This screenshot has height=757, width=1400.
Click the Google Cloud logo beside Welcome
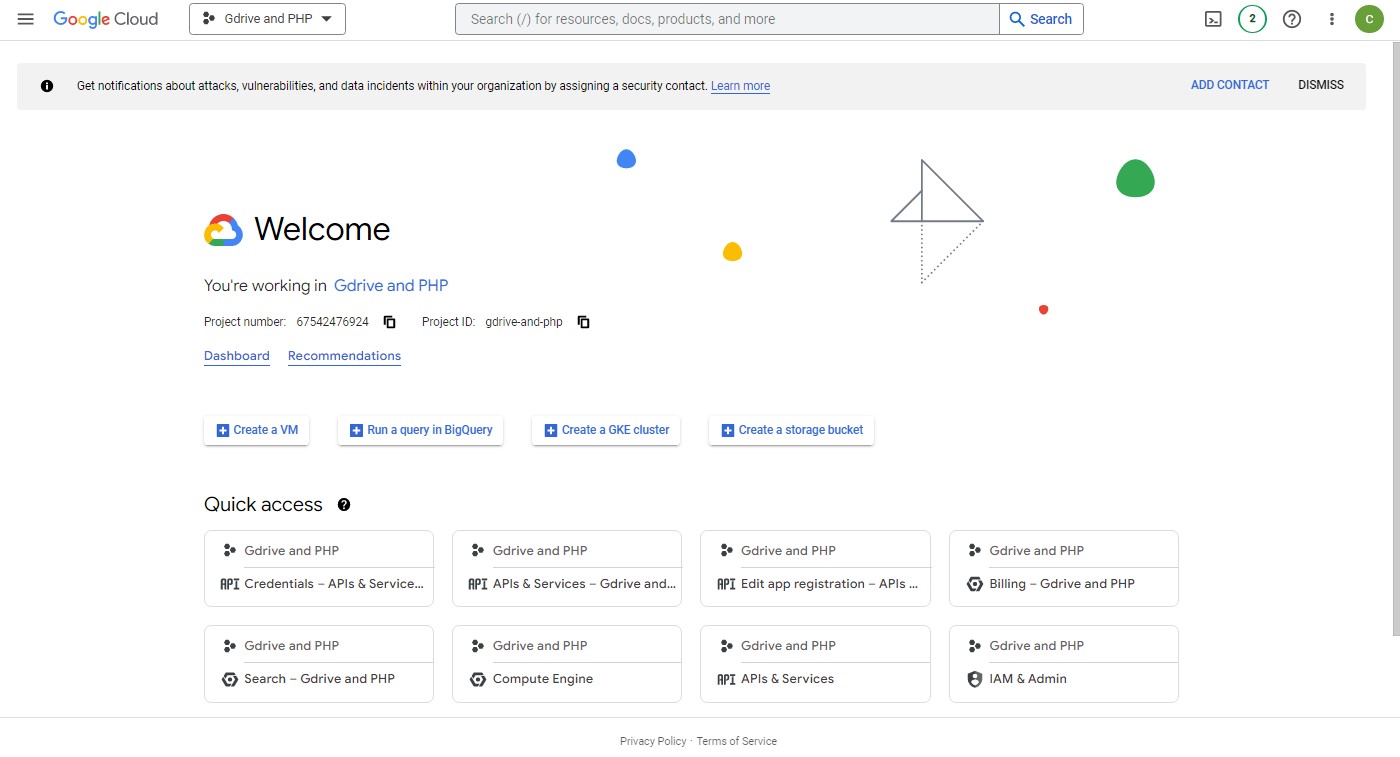pos(223,230)
